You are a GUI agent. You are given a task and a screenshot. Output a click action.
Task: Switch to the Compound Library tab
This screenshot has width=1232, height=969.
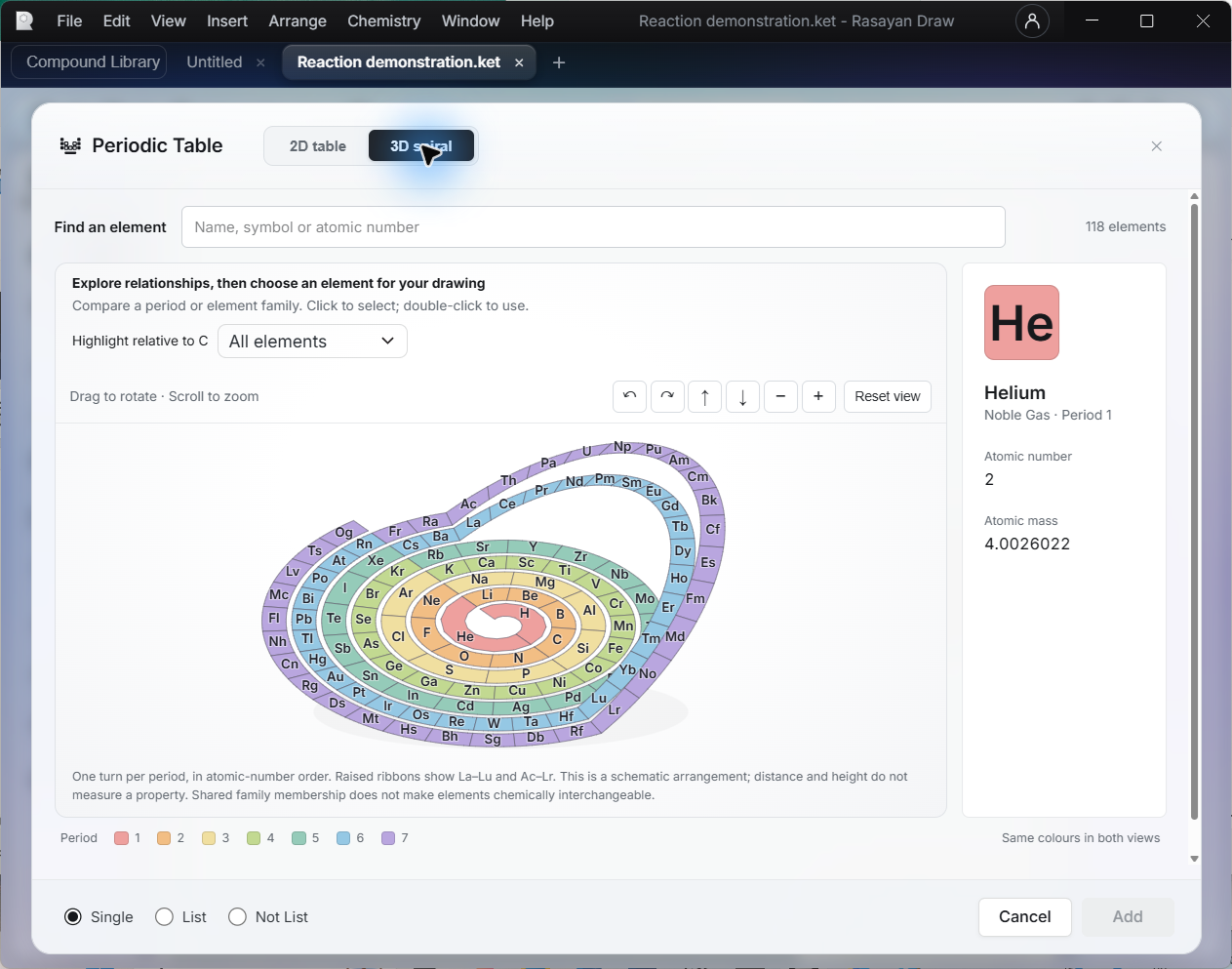click(x=90, y=62)
